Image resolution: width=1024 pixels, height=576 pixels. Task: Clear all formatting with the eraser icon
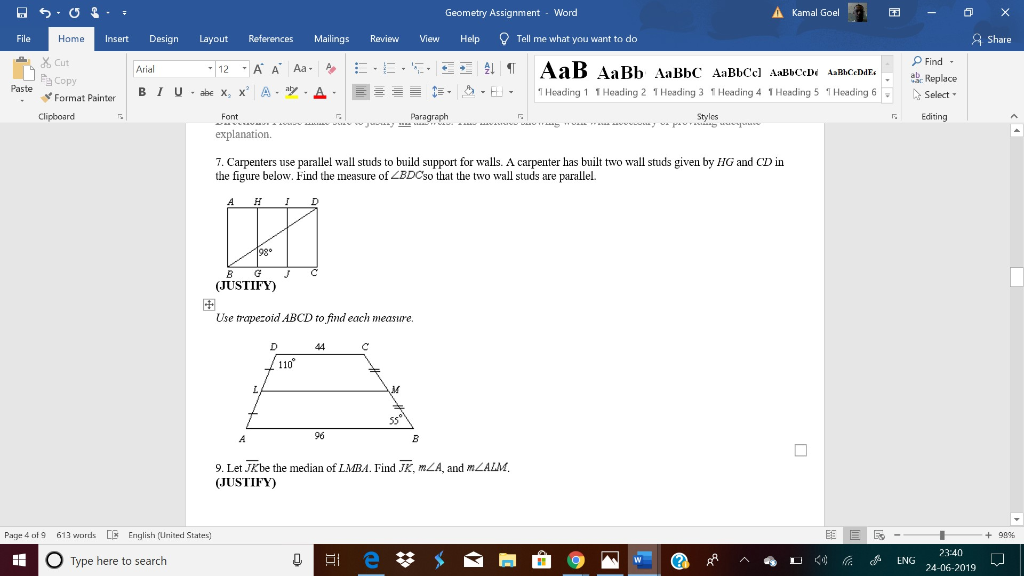coord(330,68)
